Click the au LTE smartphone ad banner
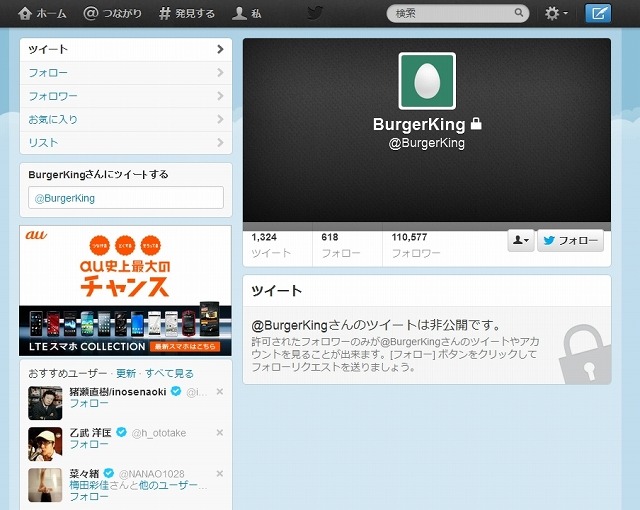The height and width of the screenshot is (510, 640). (125, 291)
